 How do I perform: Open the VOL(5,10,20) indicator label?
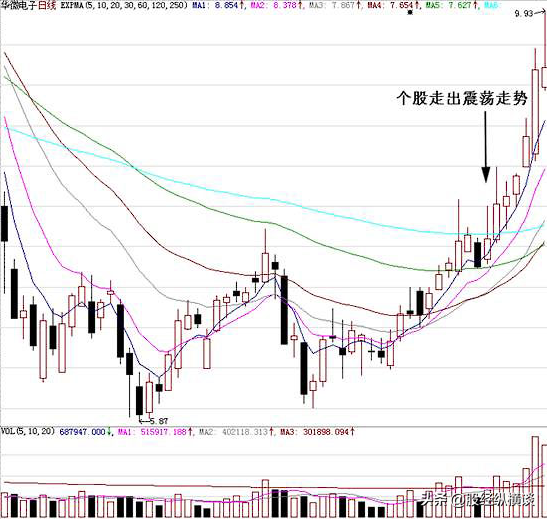click(28, 431)
